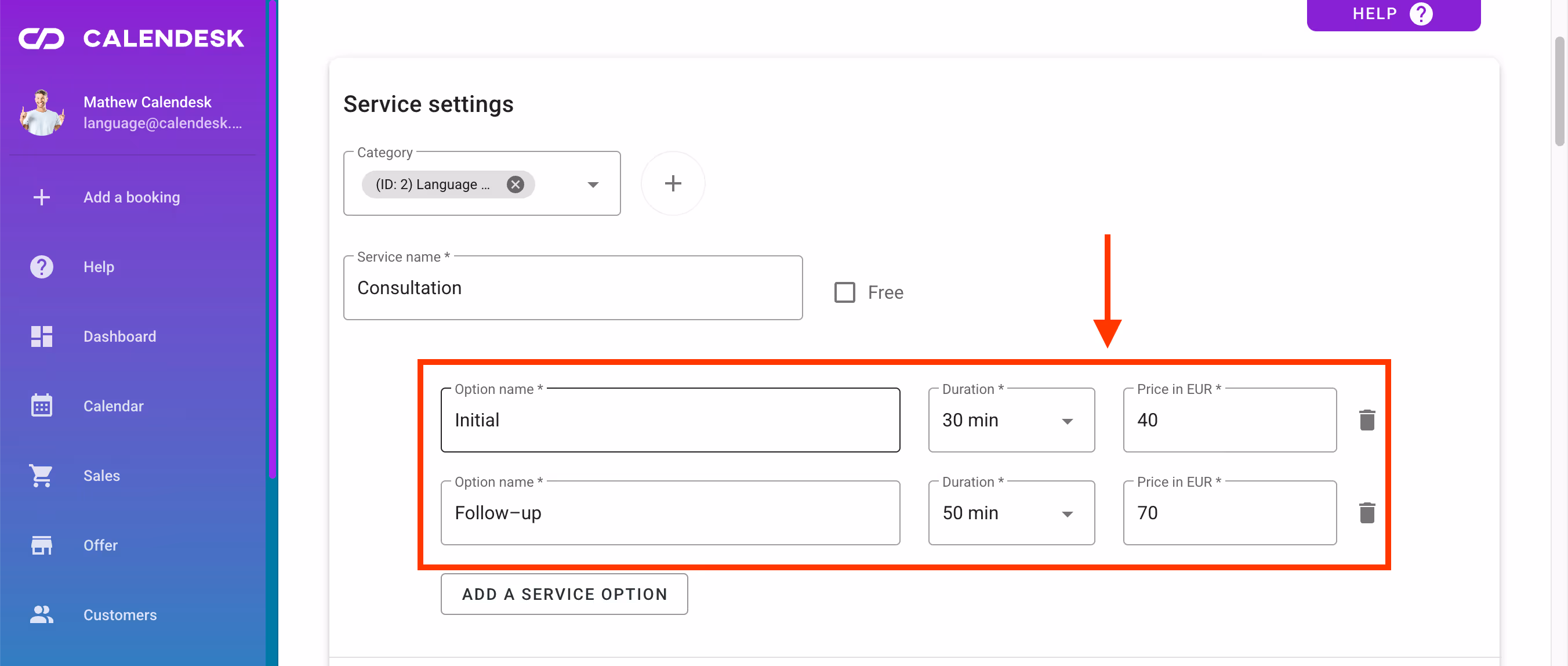Image resolution: width=1568 pixels, height=666 pixels.
Task: Click the Sales shopping cart icon
Action: point(41,476)
